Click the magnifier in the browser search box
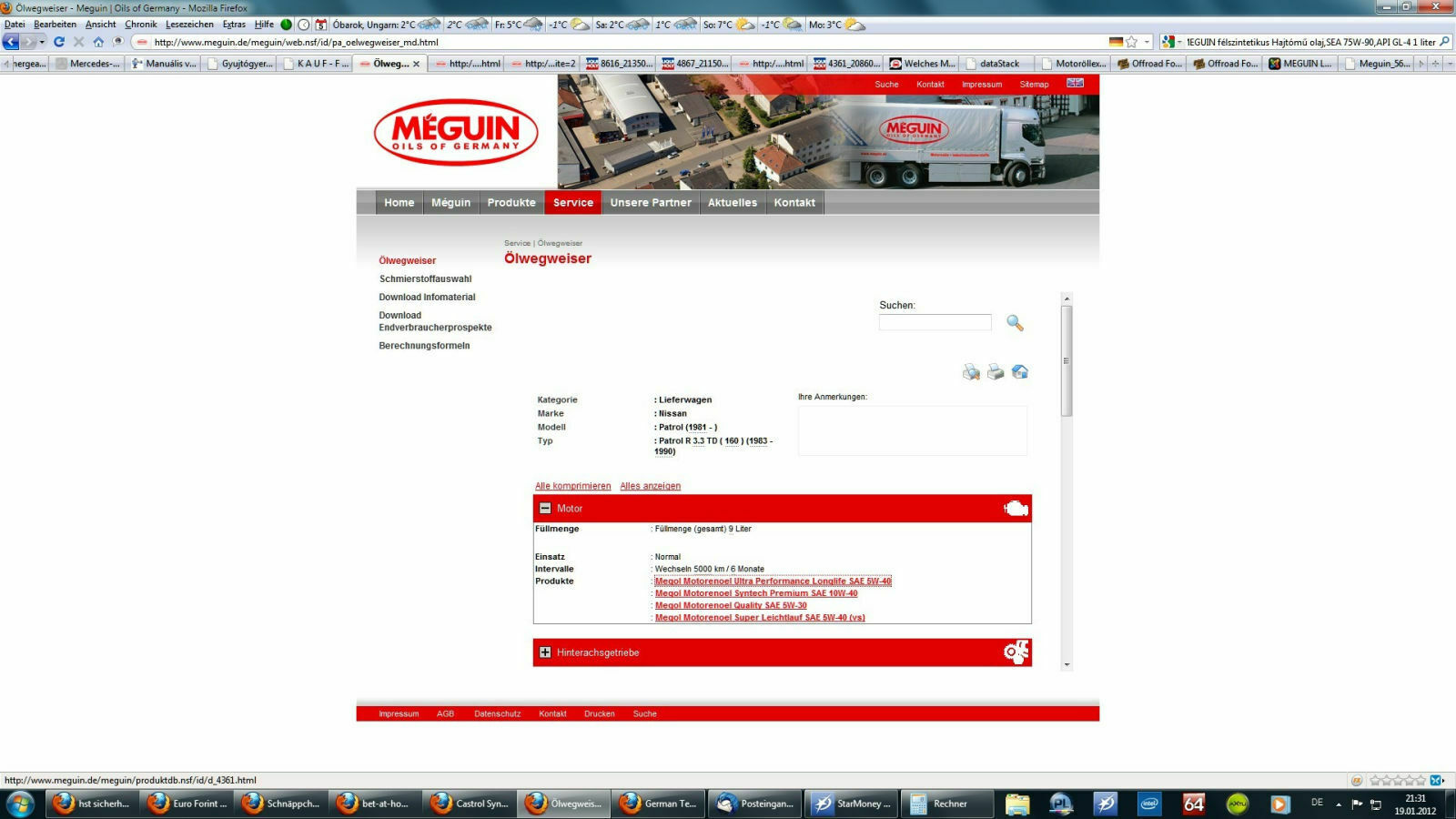This screenshot has height=819, width=1456. click(1444, 42)
